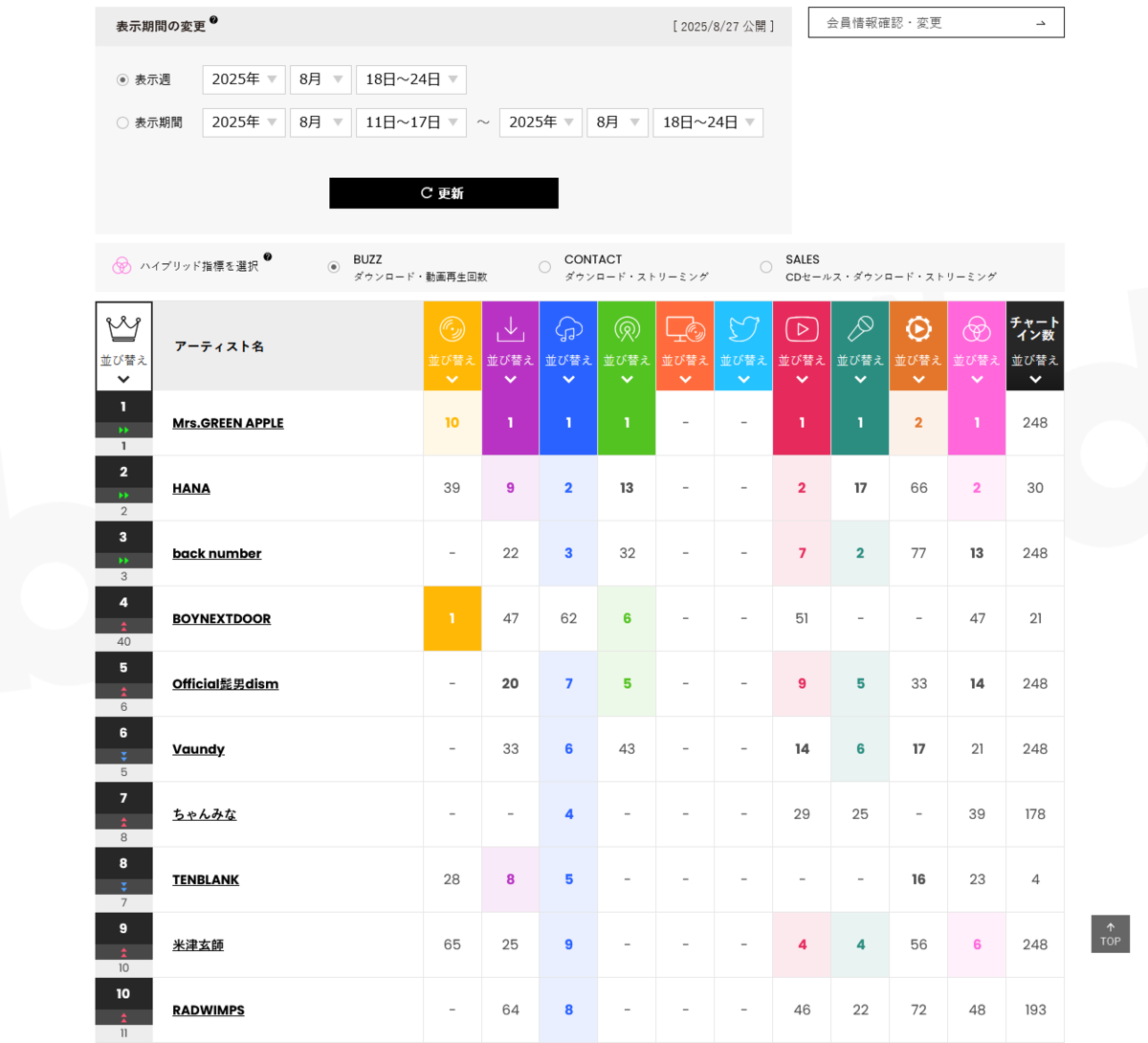Sort by the チャートイン数 column header
The width and height of the screenshot is (1148, 1043).
pos(1035,346)
